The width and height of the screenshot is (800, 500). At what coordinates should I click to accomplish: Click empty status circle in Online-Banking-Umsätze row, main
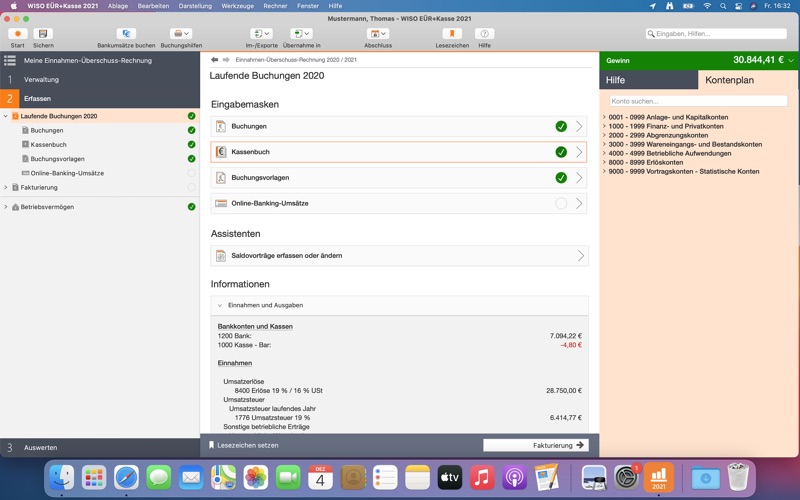(561, 203)
